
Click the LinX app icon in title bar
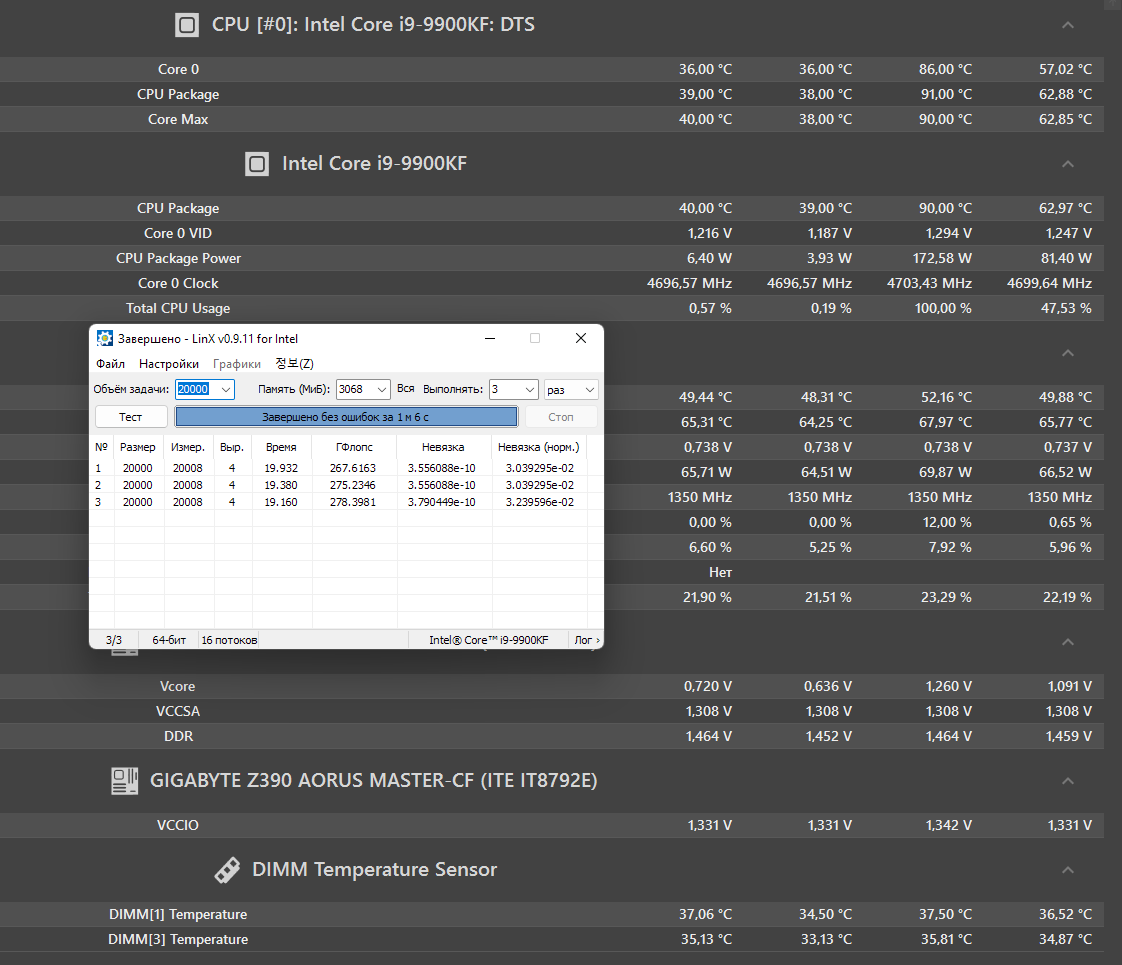pos(105,338)
